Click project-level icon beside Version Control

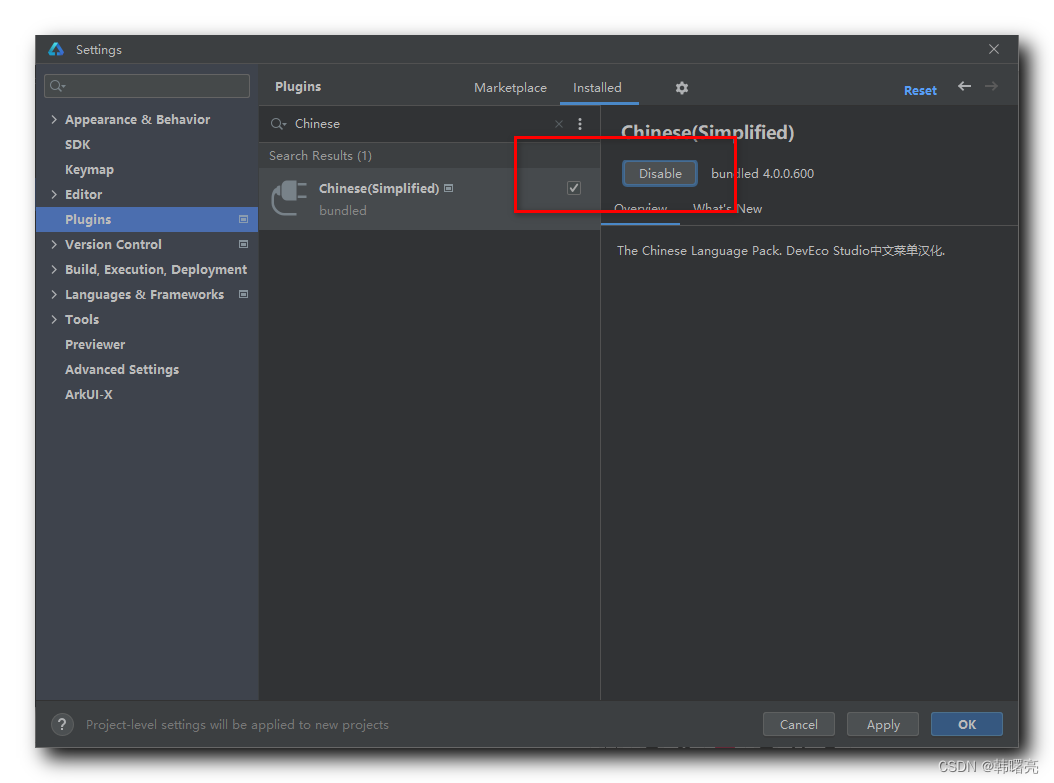(x=243, y=244)
